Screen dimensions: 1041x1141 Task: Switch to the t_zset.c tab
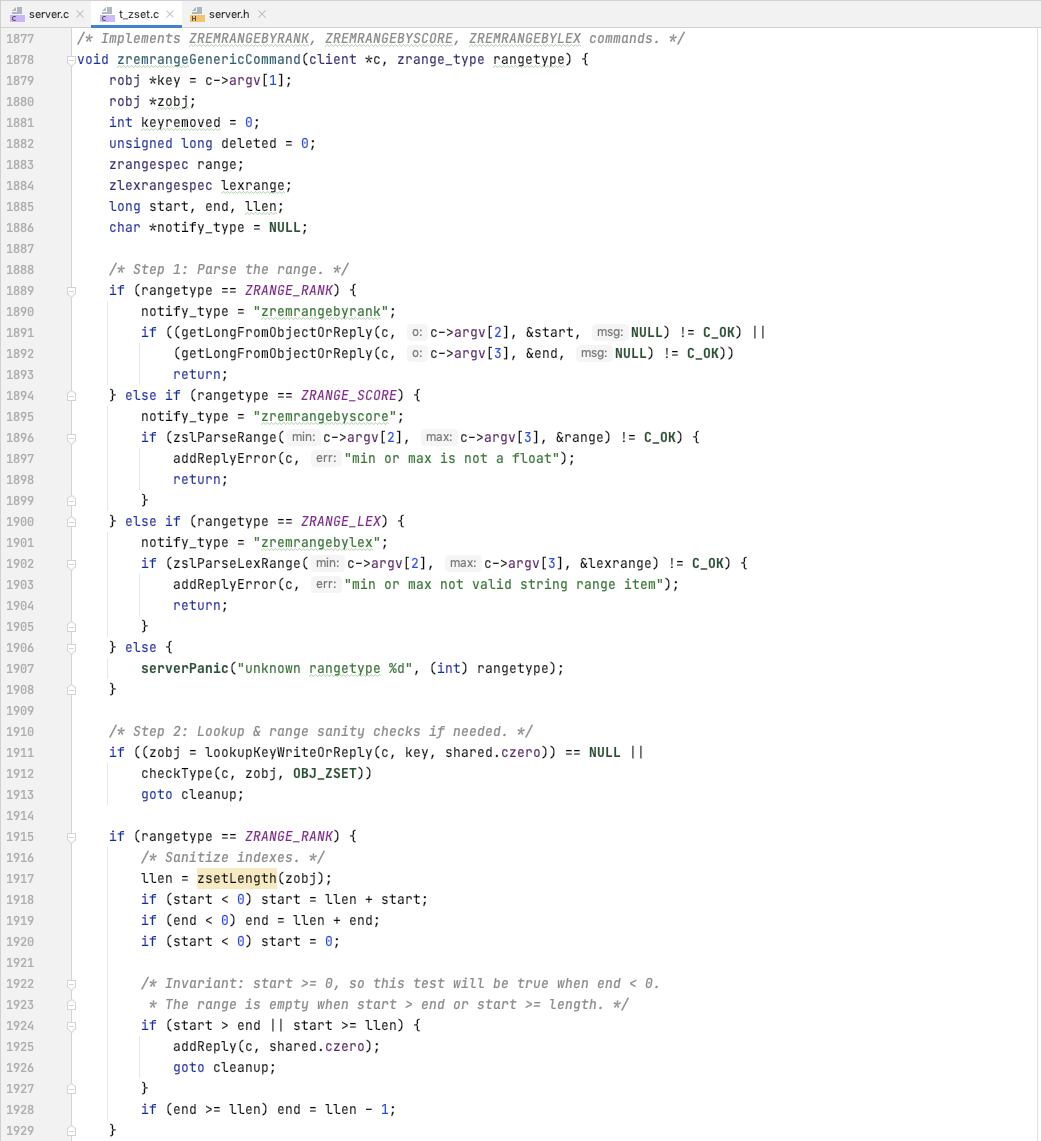click(139, 14)
